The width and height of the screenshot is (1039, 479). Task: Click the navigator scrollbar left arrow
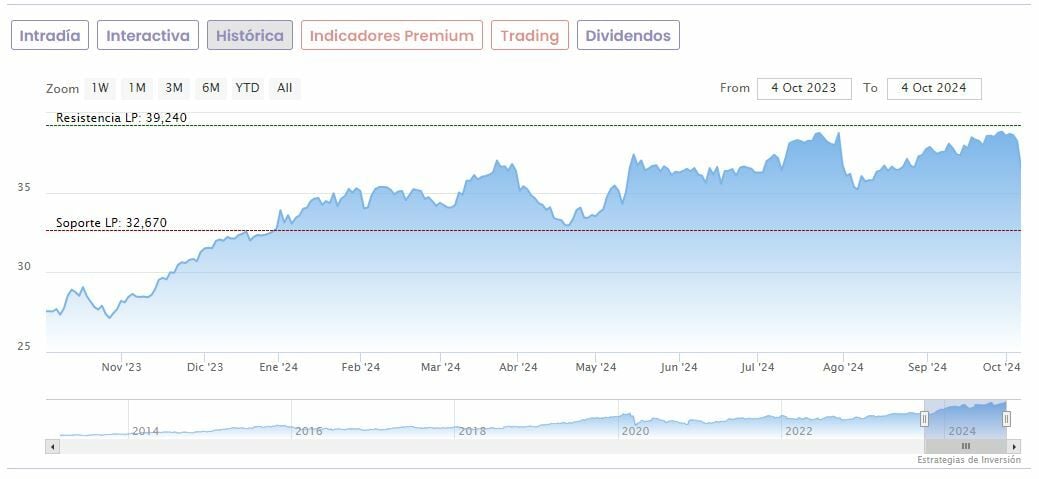point(52,446)
